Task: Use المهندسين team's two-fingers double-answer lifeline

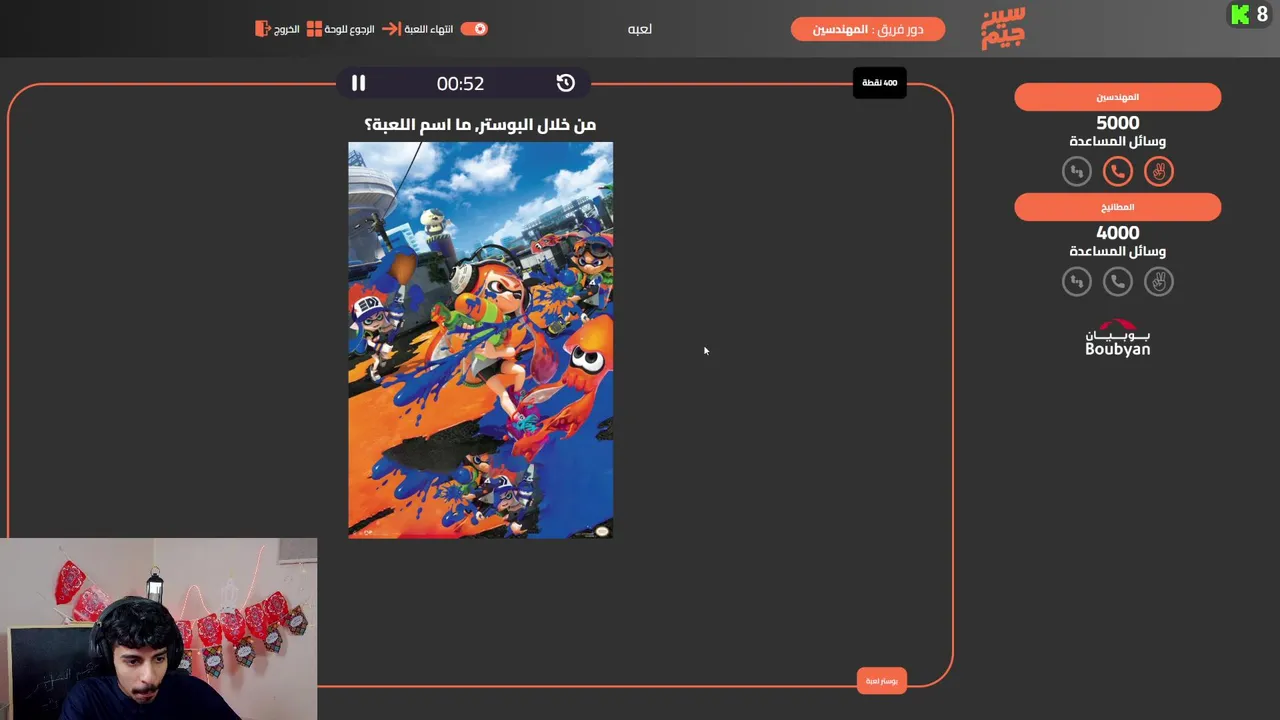Action: coord(1159,172)
